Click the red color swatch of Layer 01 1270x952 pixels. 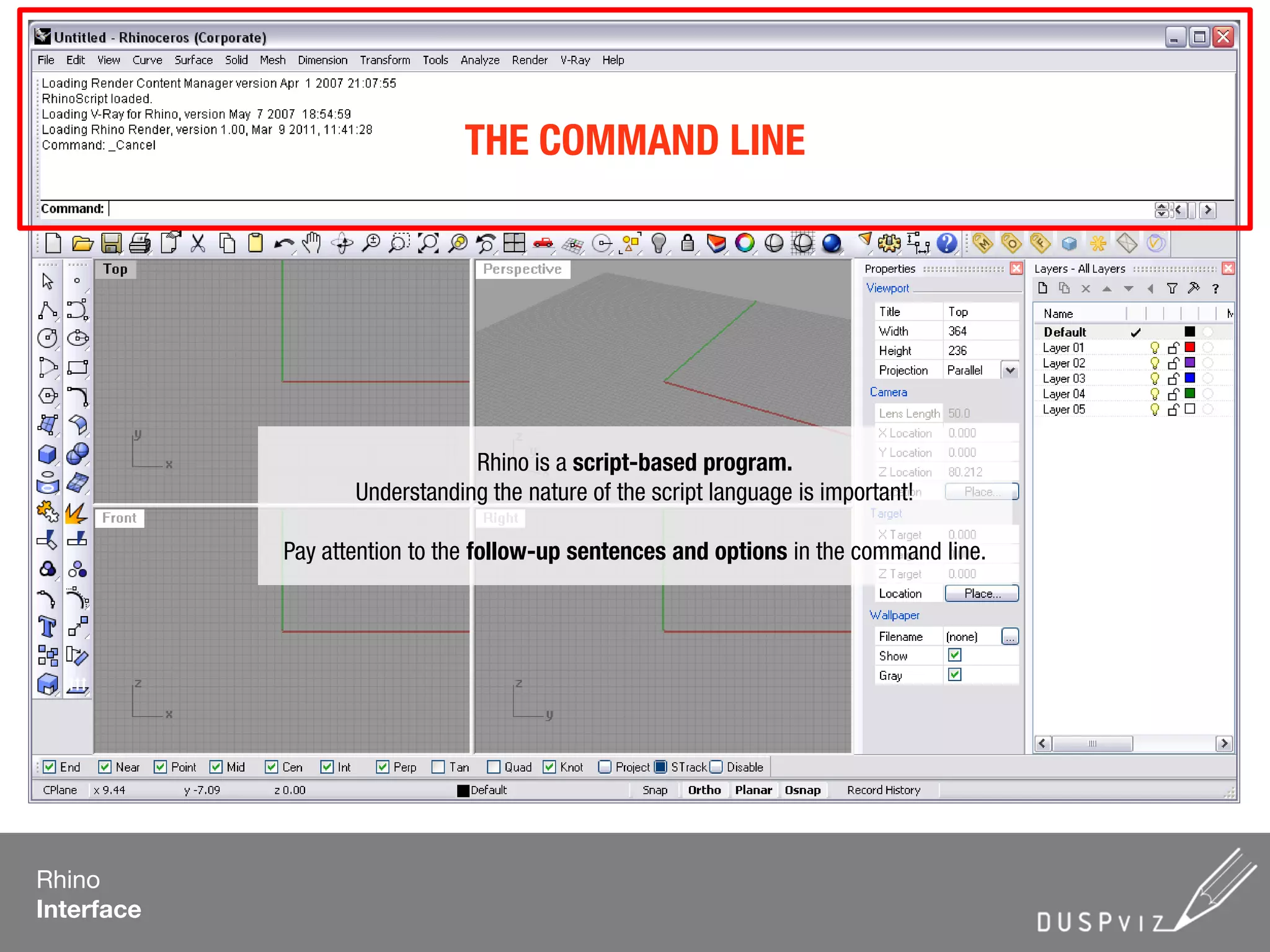click(1190, 347)
